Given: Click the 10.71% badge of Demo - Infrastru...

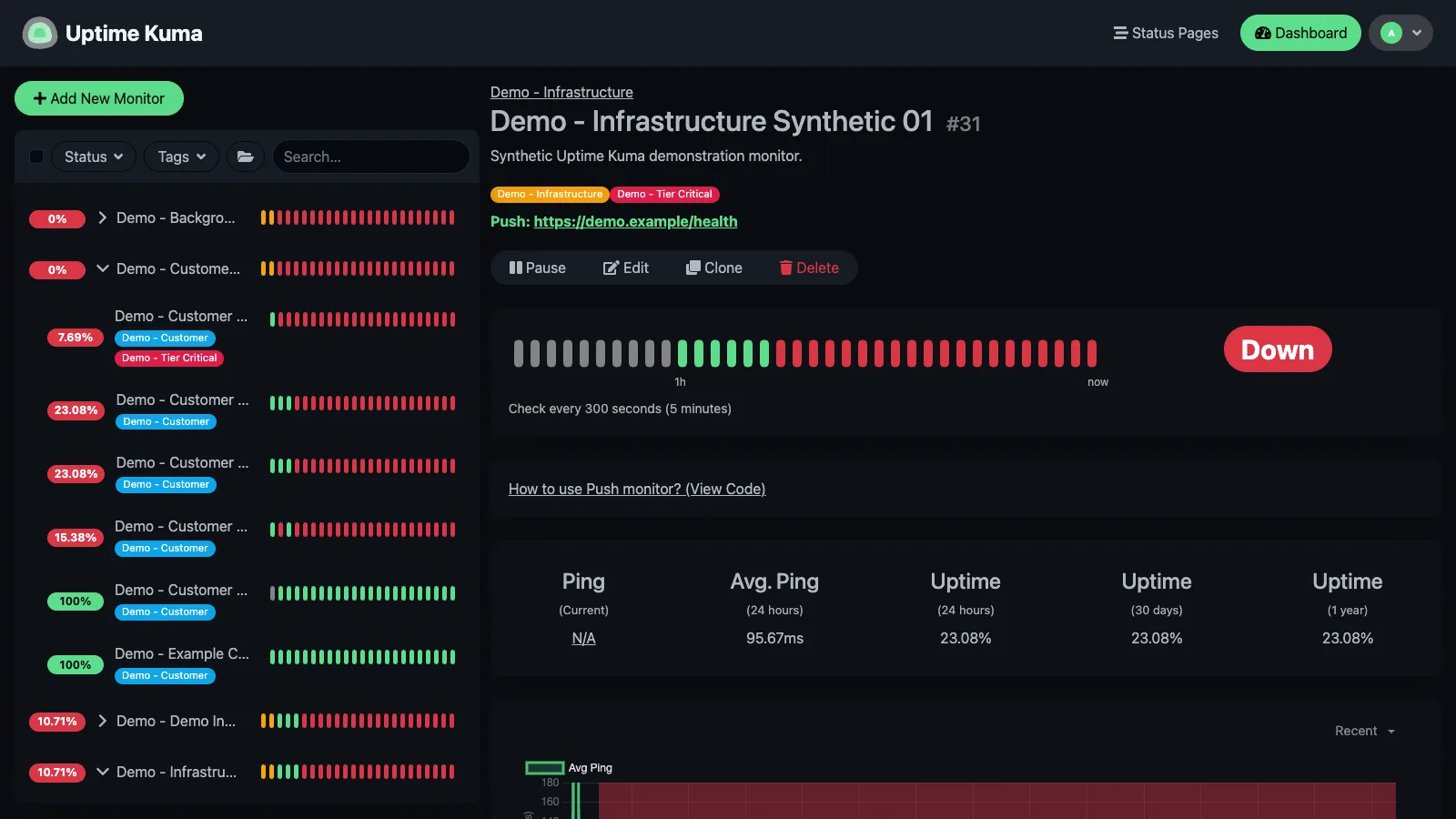Looking at the screenshot, I should [57, 773].
